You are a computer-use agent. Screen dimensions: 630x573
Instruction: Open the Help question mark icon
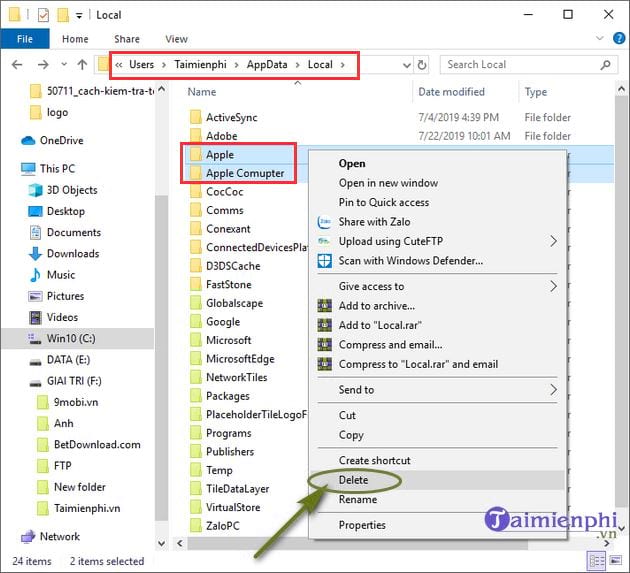[x=619, y=39]
